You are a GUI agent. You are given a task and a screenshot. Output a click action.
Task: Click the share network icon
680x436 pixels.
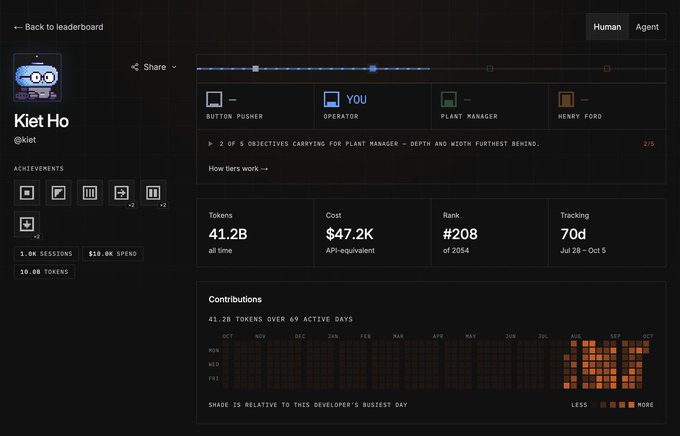click(x=135, y=67)
